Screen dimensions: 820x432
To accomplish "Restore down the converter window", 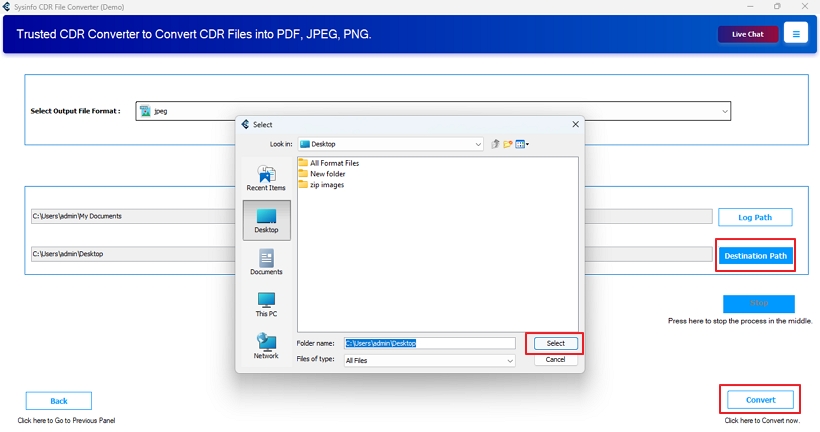I will point(777,6).
